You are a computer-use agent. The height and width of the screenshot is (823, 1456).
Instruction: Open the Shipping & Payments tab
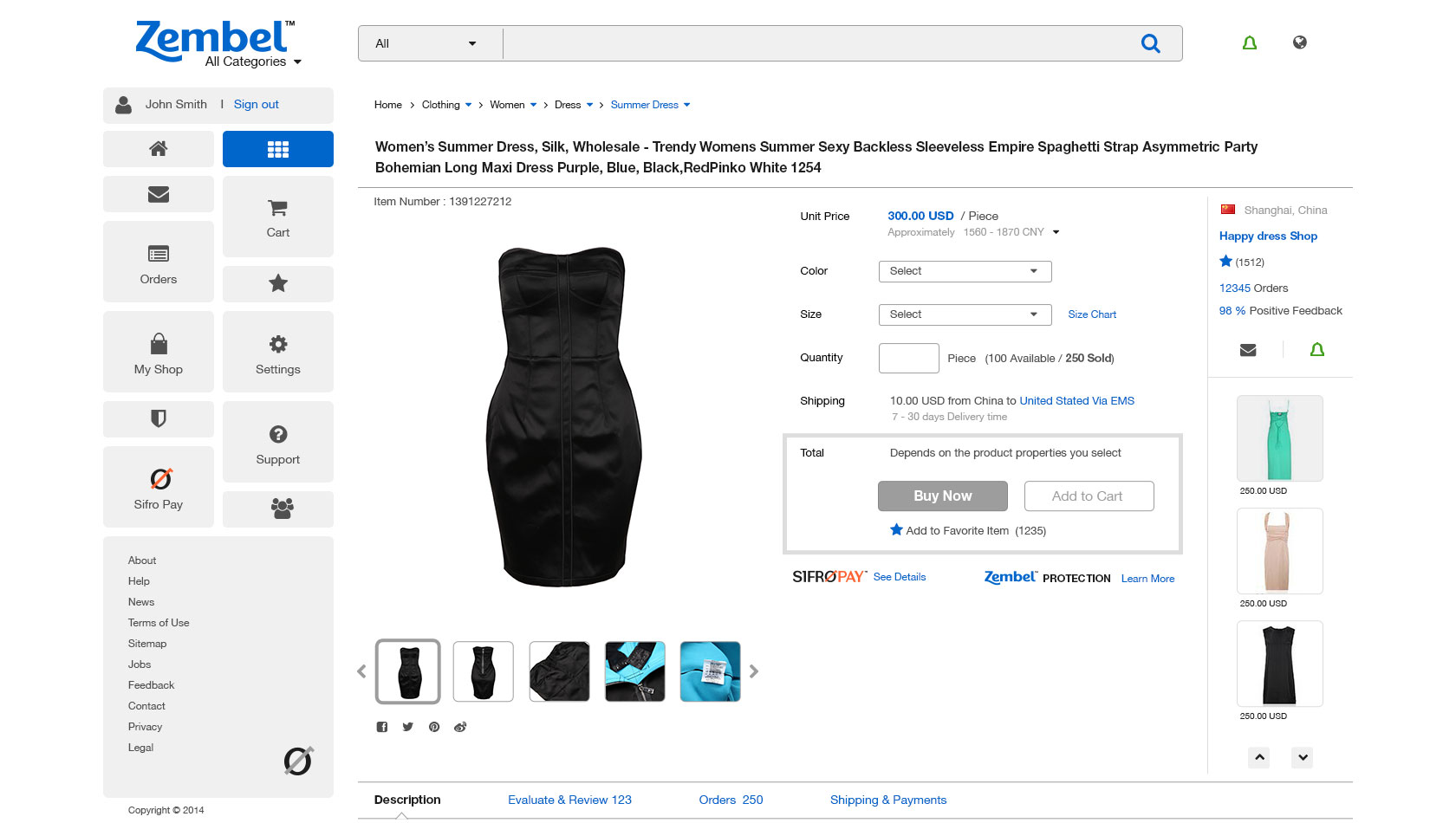pos(887,800)
